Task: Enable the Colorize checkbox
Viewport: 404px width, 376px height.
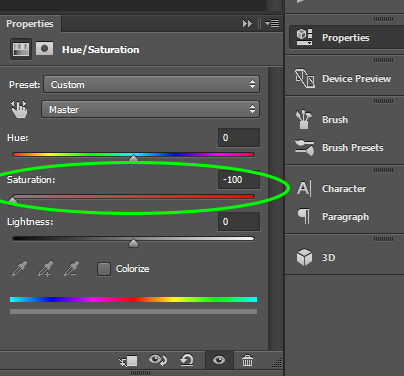Action: (104, 269)
